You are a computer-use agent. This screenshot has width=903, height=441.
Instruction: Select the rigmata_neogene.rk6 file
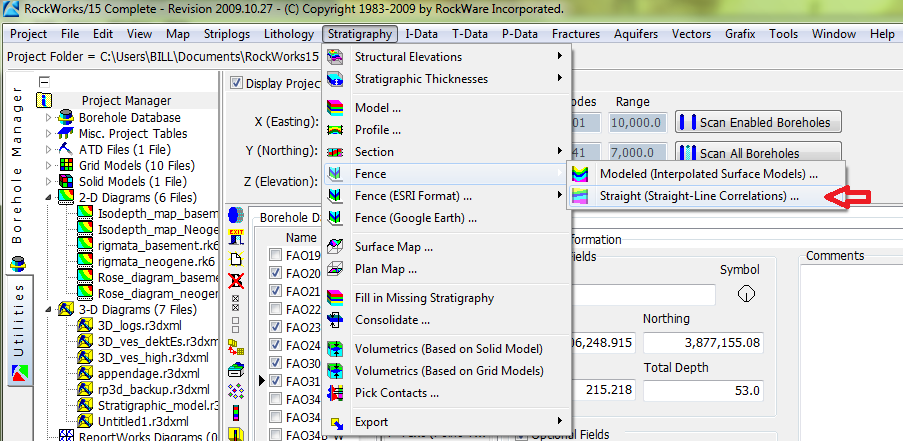(x=158, y=261)
